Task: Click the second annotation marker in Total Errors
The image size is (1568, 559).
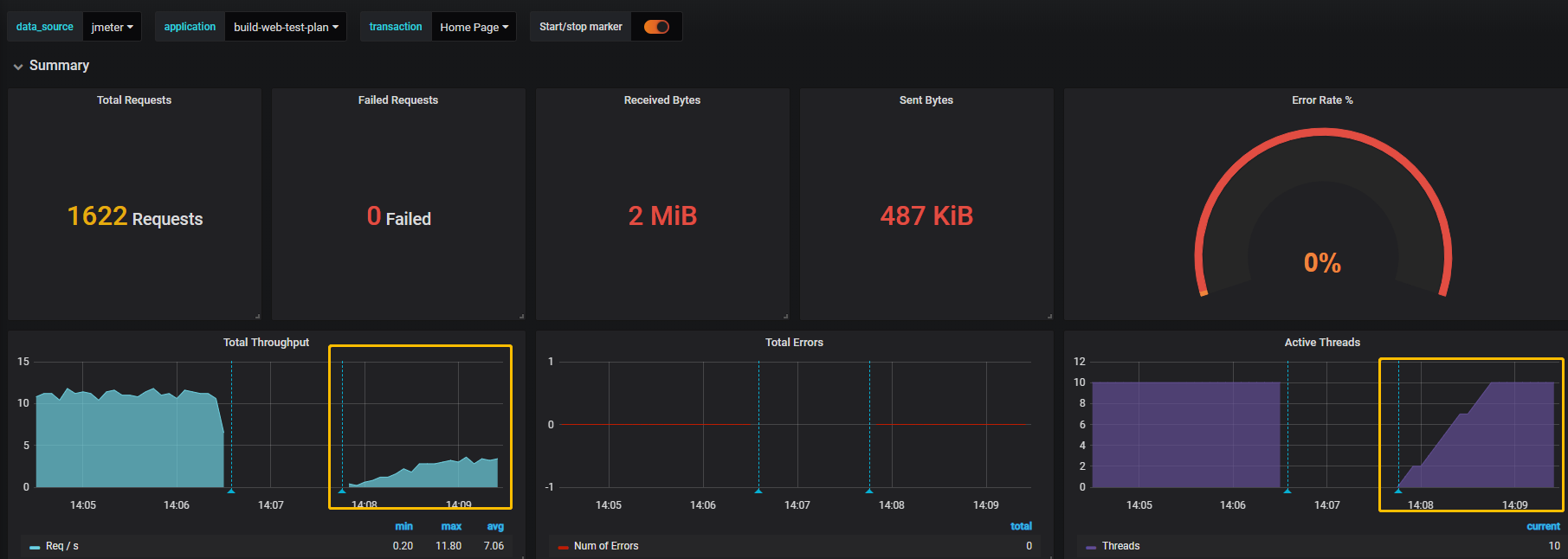Action: [869, 491]
